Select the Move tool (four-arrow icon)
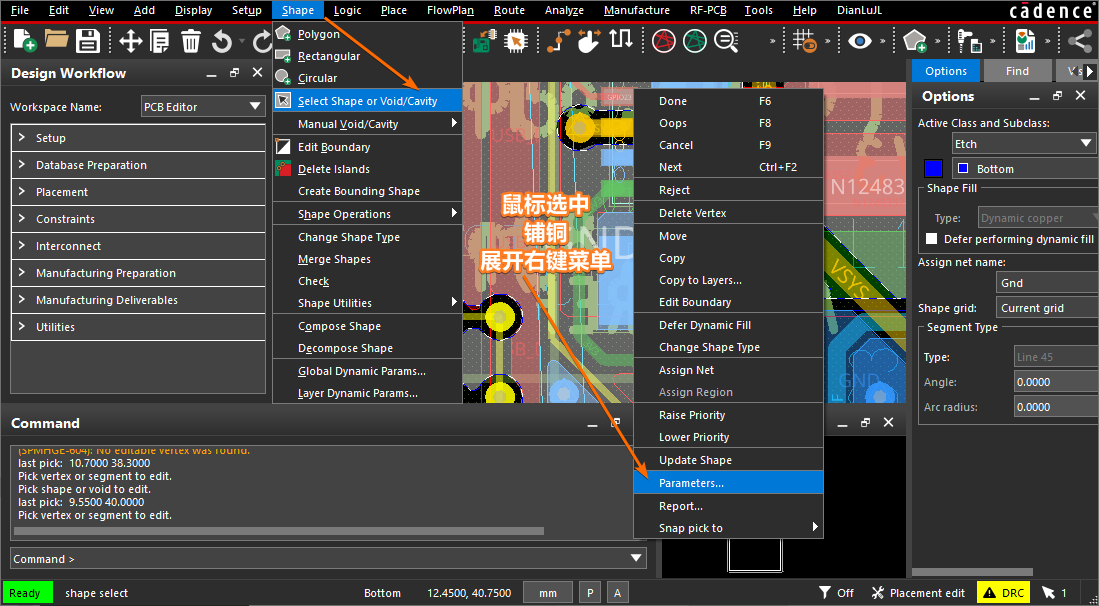 coord(130,41)
